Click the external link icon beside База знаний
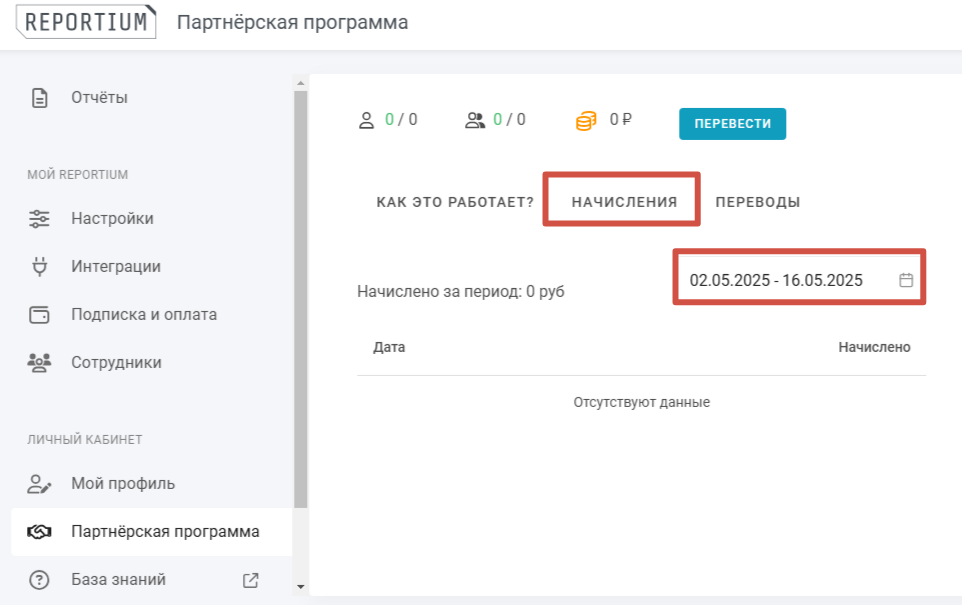This screenshot has height=605, width=962. pyautogui.click(x=251, y=580)
